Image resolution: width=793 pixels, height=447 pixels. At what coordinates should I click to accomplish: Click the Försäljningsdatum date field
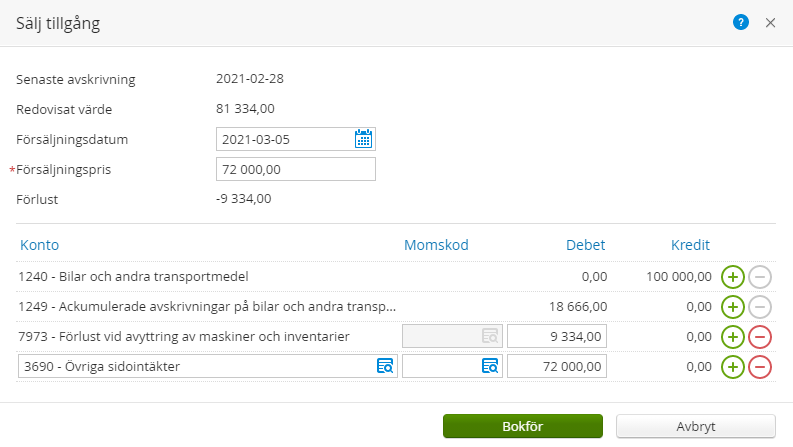284,139
